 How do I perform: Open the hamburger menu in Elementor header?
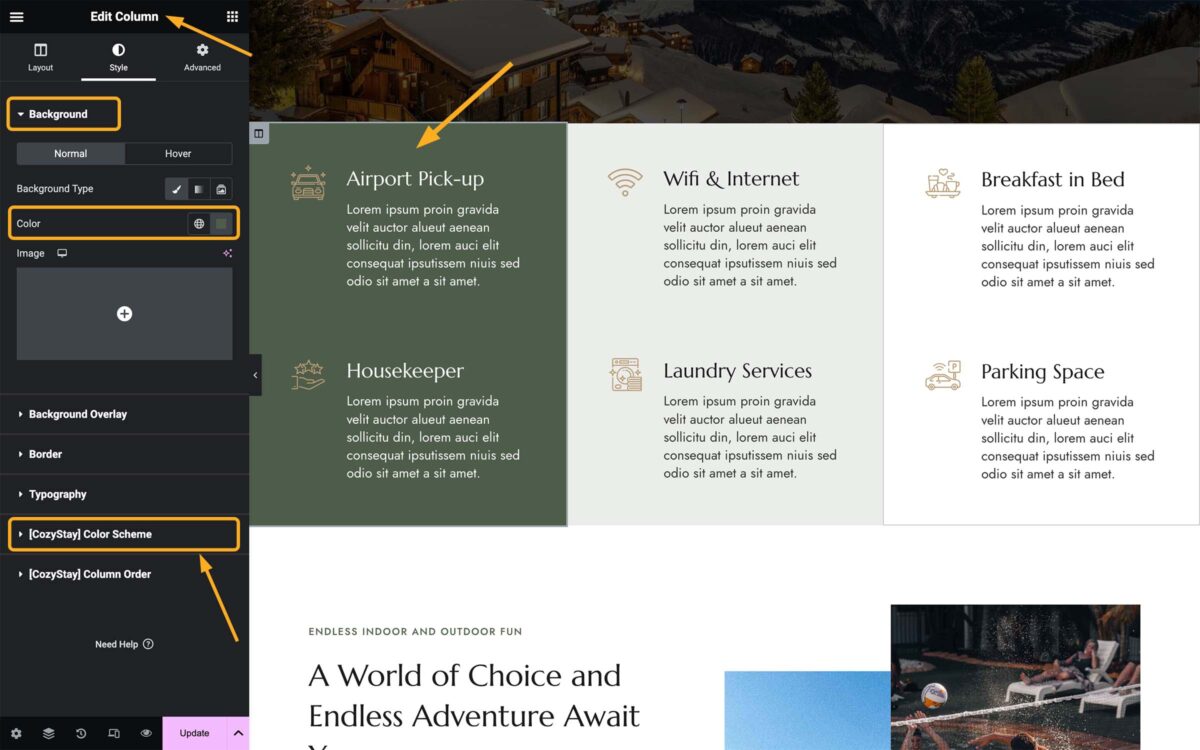[x=16, y=16]
